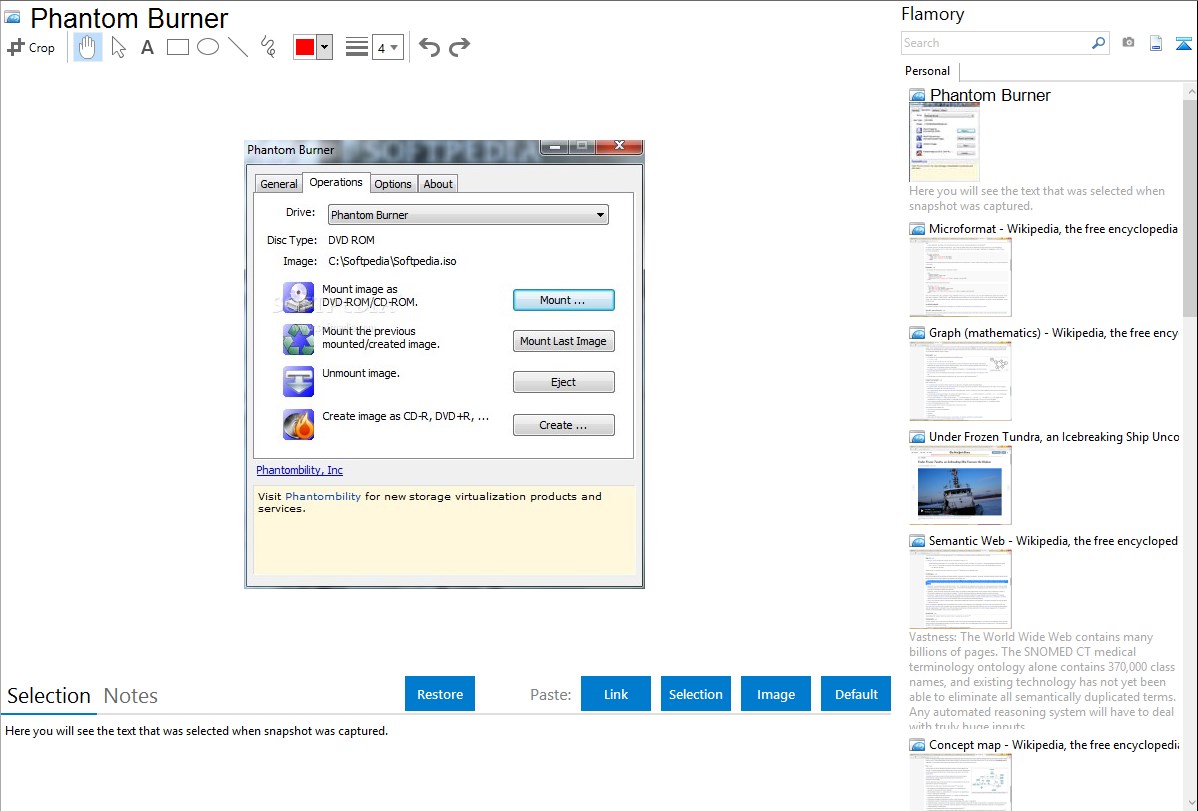Click the Eject button
The height and width of the screenshot is (811, 1198).
click(563, 382)
